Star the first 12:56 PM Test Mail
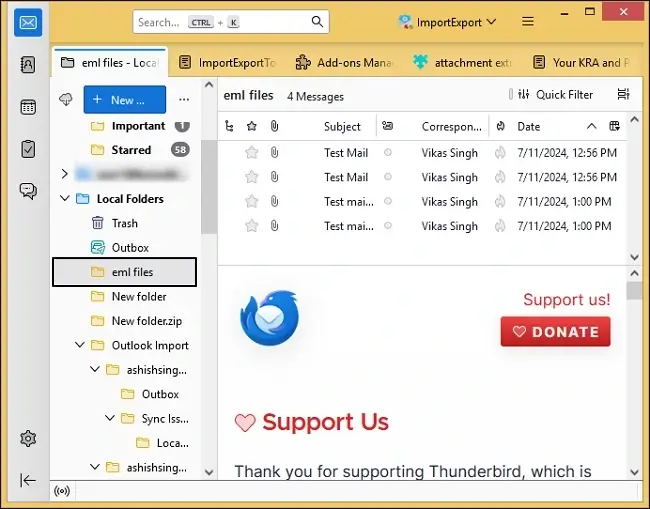Image resolution: width=650 pixels, height=509 pixels. 252,153
